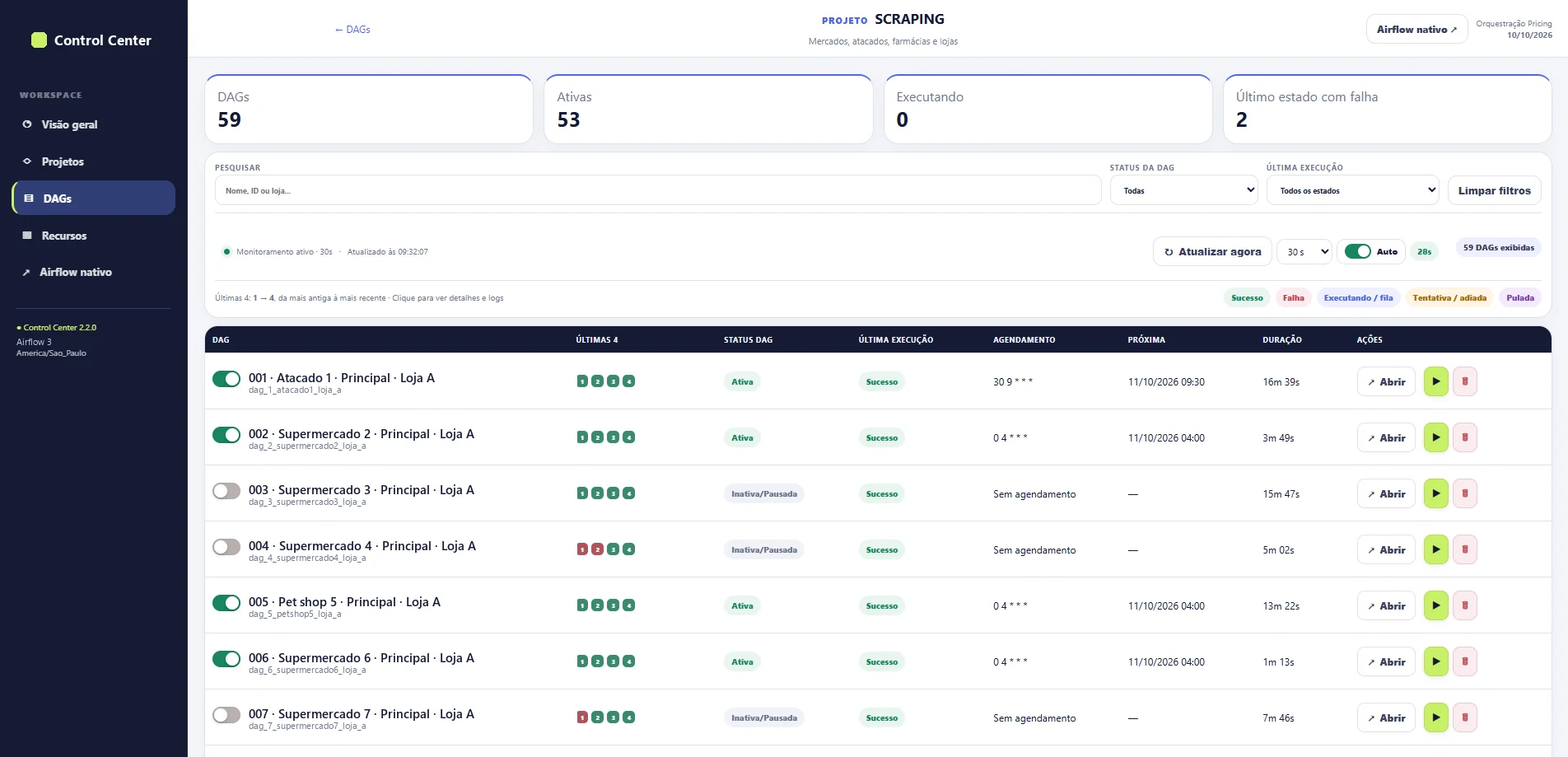1568x757 pixels.
Task: Delete DAG 006 Supermercado 6 trash icon
Action: click(1464, 661)
